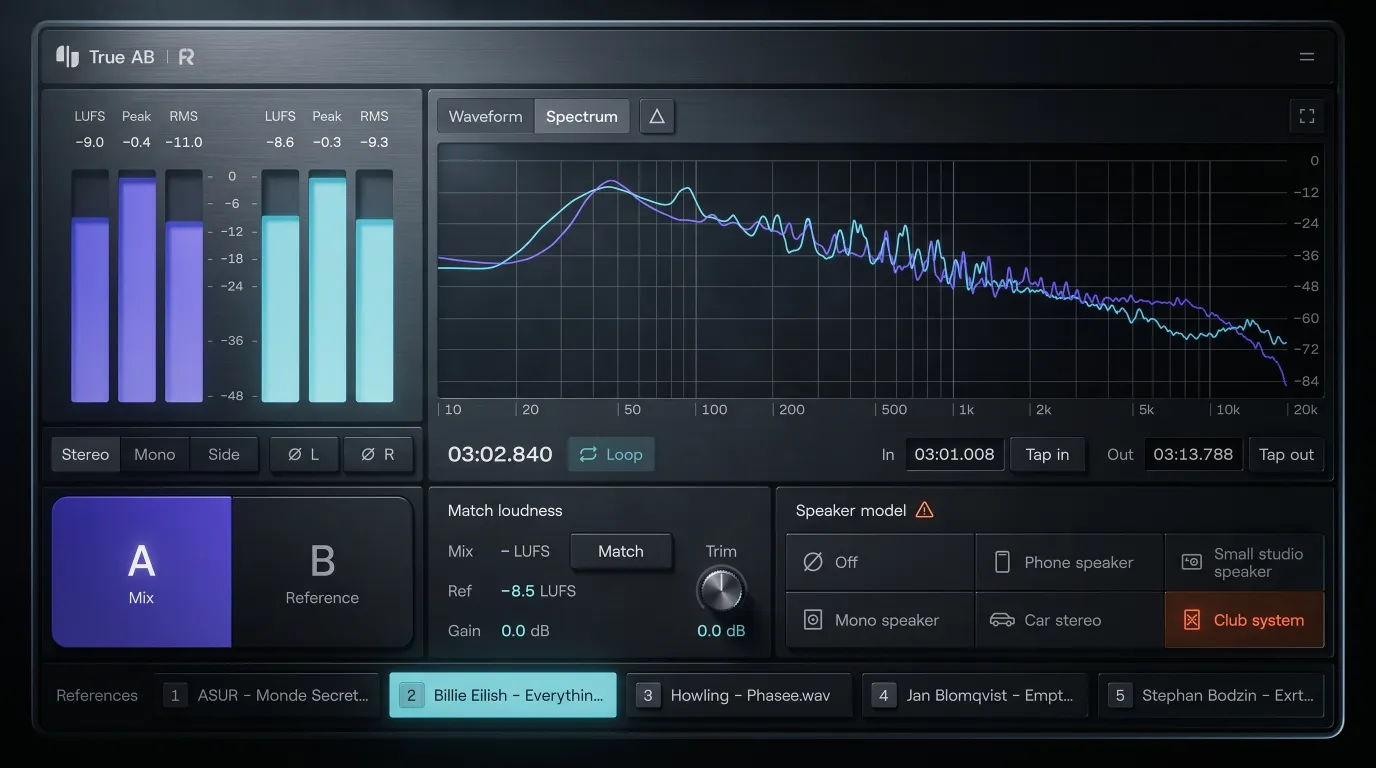The image size is (1376, 768).
Task: Switch to A Mix source
Action: [142, 572]
